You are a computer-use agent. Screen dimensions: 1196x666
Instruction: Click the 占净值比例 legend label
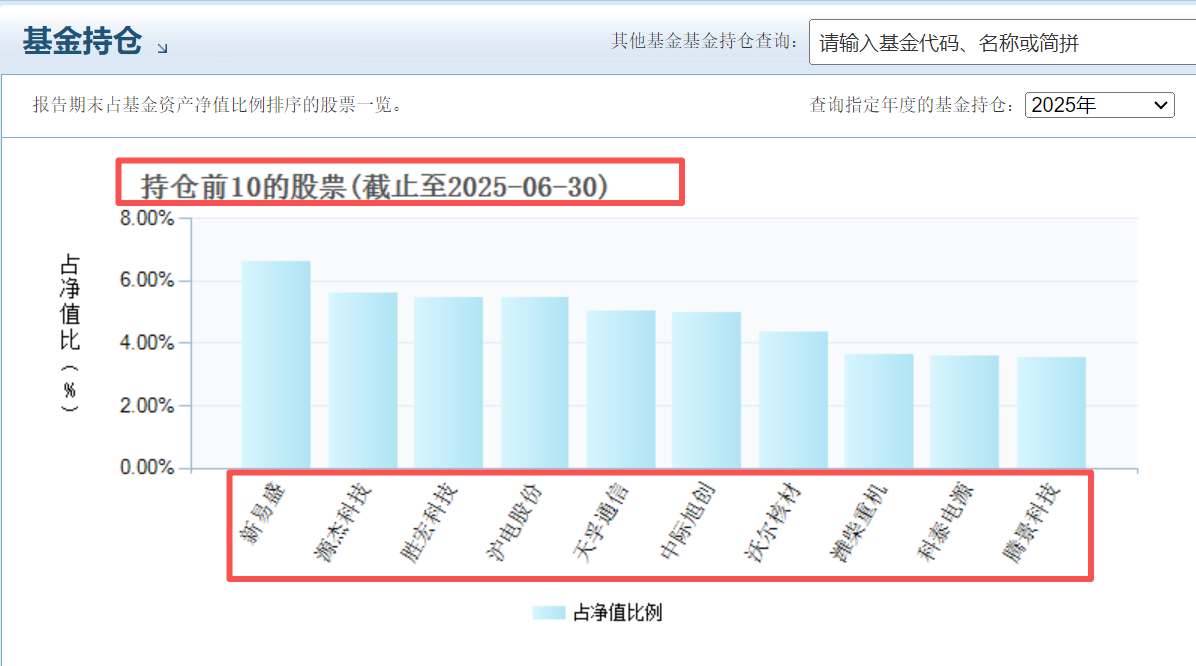617,613
